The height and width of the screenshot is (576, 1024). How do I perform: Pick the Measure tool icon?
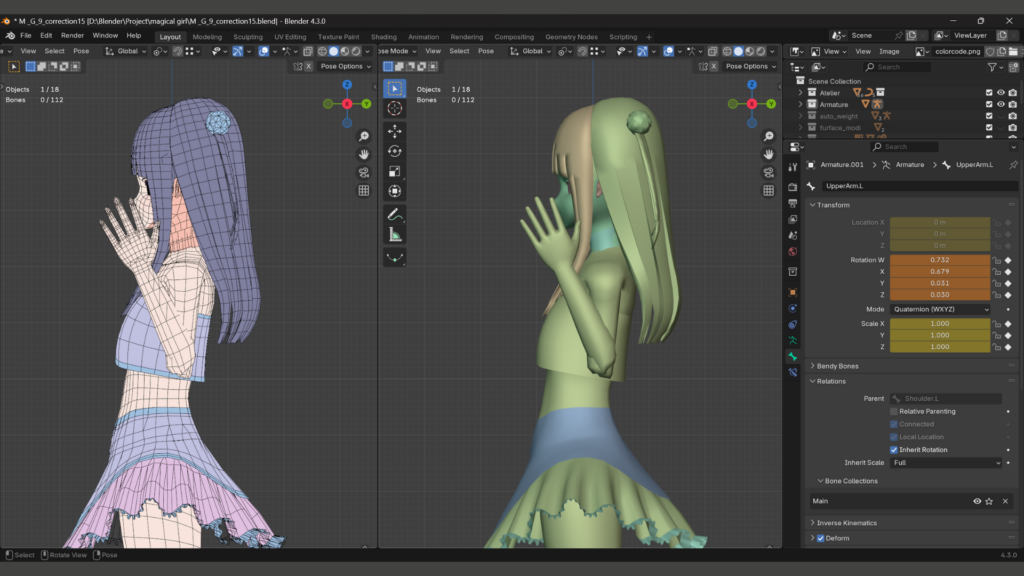coord(394,235)
